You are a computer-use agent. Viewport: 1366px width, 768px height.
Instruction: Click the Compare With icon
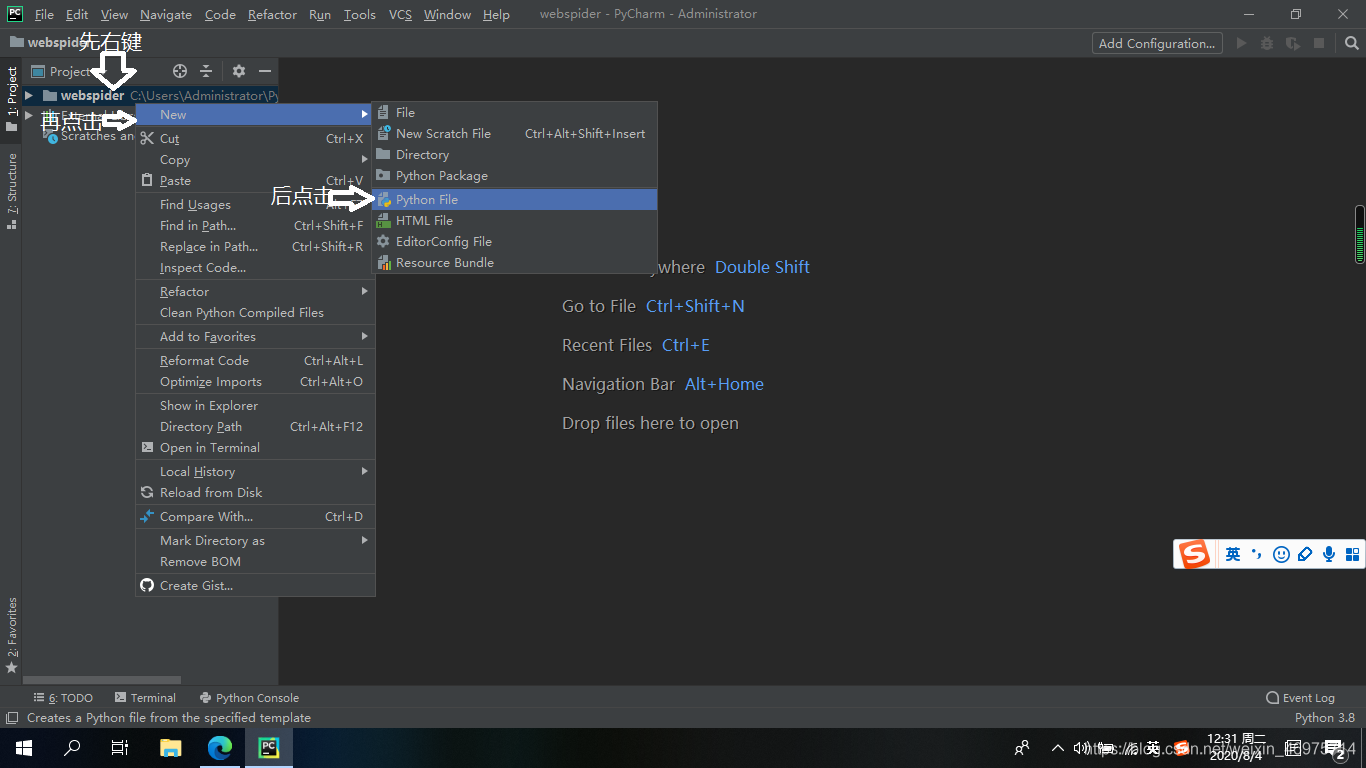pos(147,516)
